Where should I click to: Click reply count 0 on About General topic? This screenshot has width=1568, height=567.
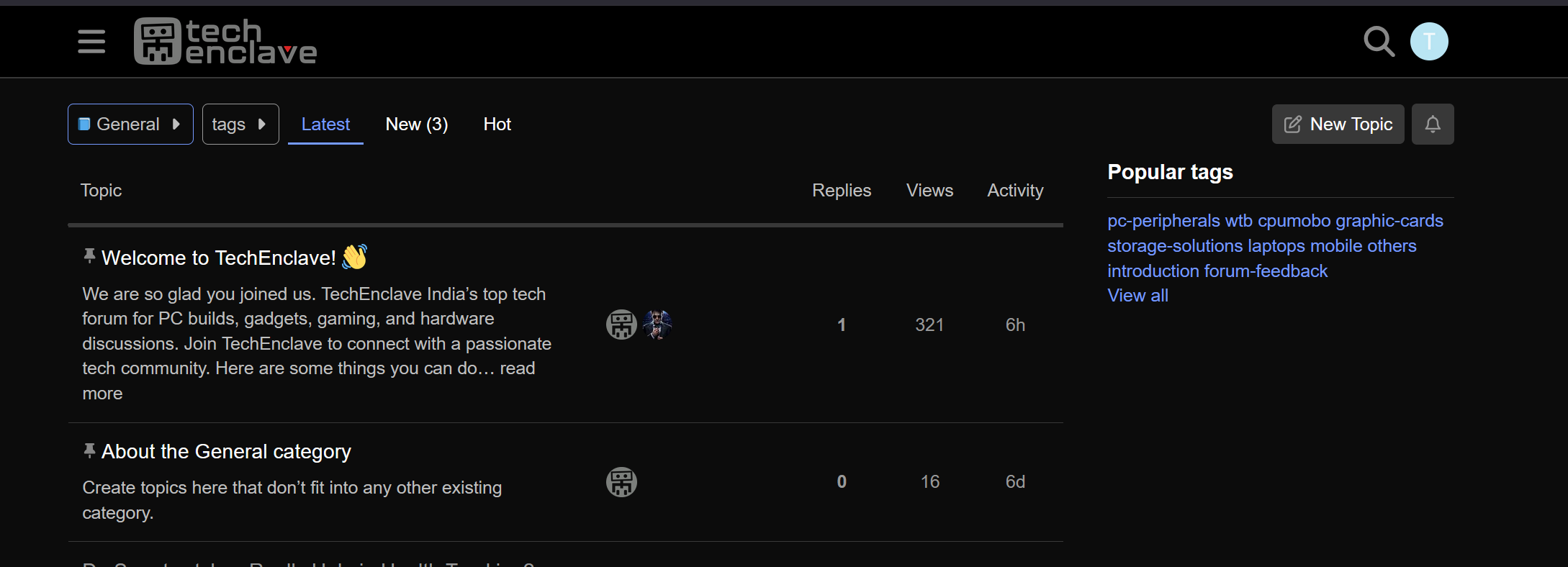tap(842, 482)
